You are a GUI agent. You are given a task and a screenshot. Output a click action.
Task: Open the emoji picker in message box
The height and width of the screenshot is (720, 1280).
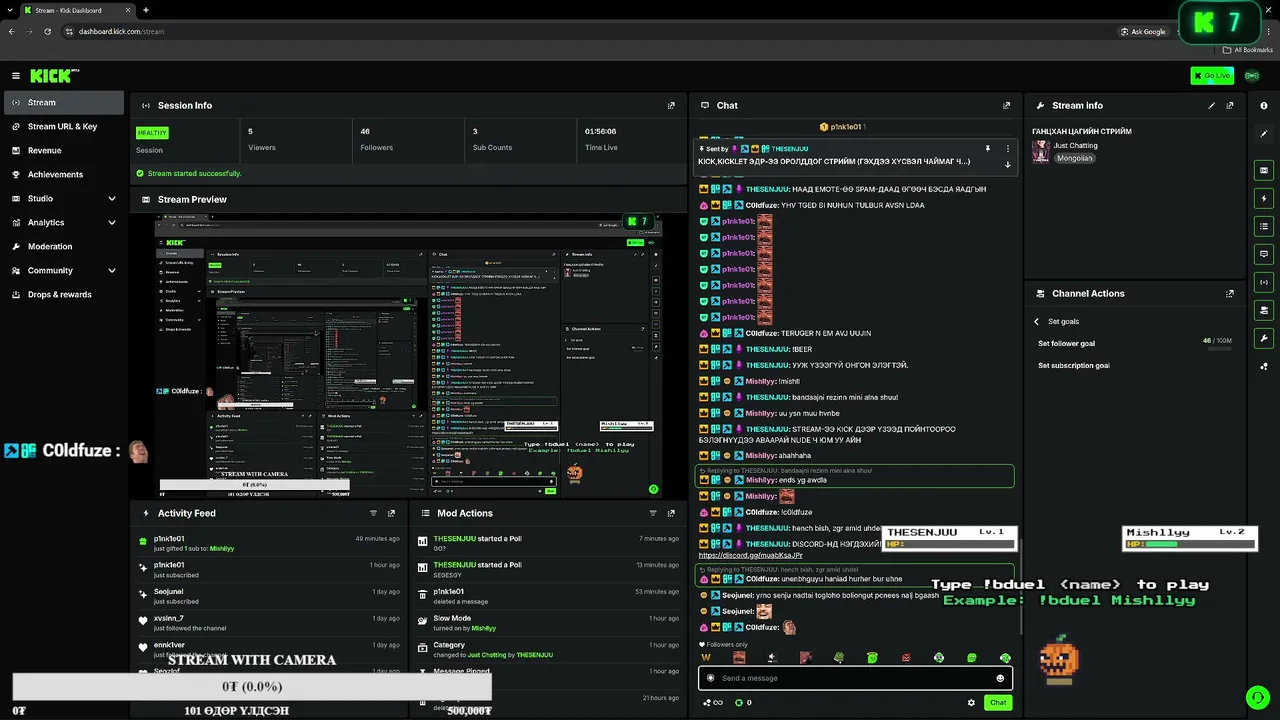click(1000, 678)
